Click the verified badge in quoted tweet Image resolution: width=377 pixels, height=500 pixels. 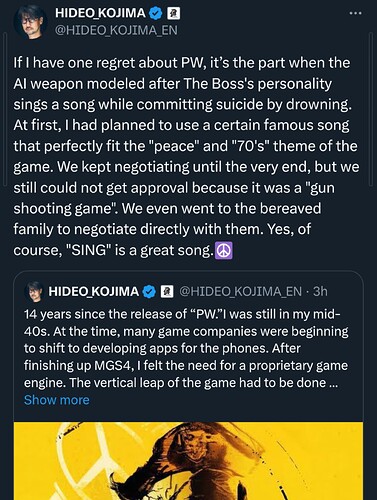point(149,292)
